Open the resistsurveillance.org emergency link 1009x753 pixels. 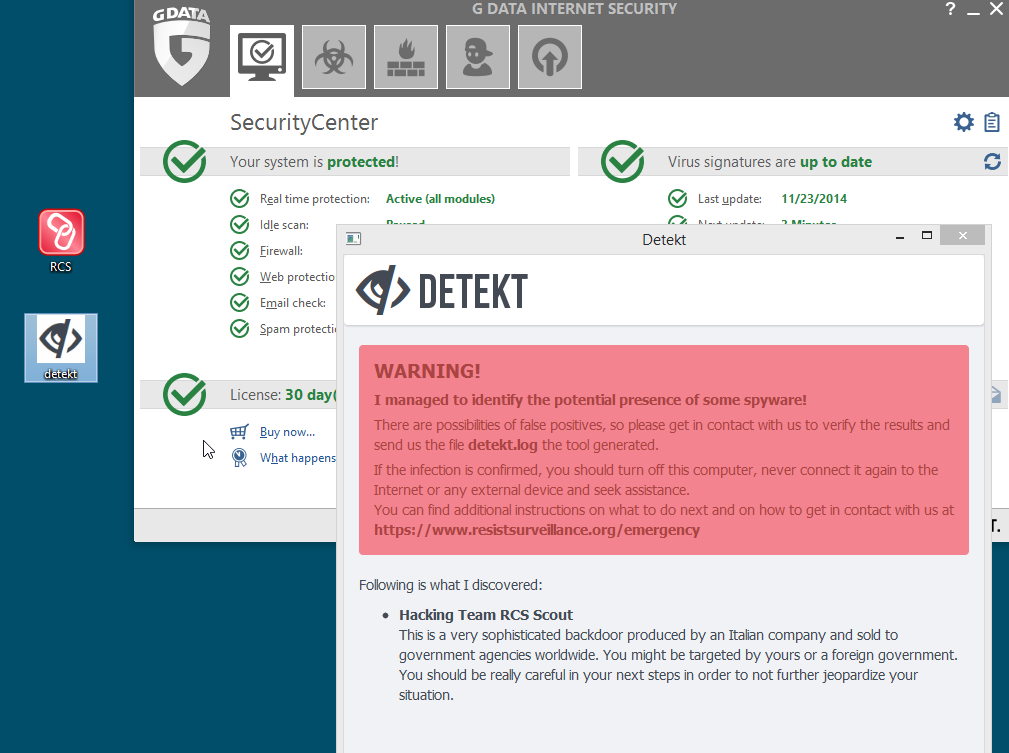[x=537, y=530]
